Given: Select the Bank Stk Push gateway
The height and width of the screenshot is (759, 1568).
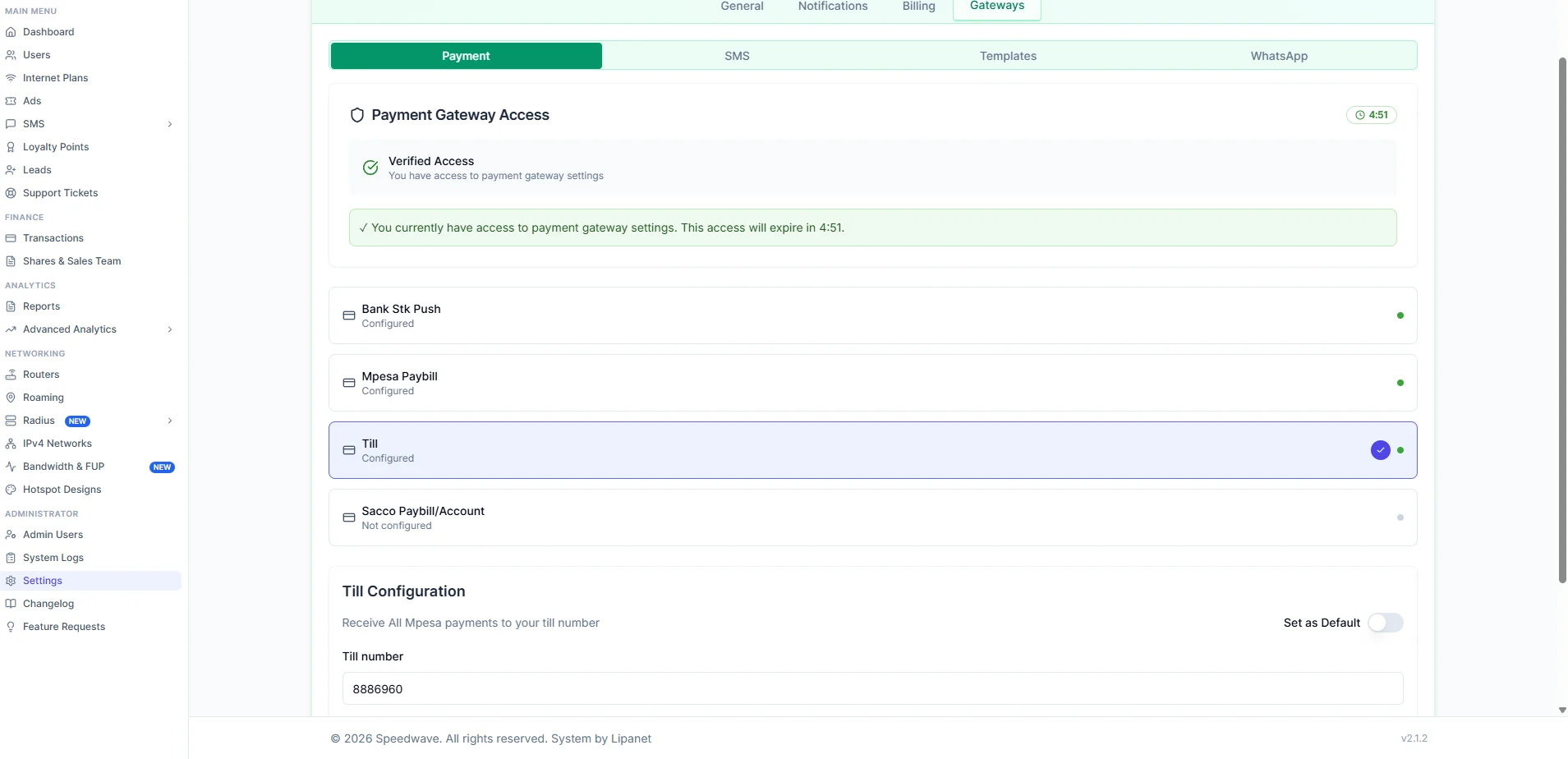Looking at the screenshot, I should 872,315.
